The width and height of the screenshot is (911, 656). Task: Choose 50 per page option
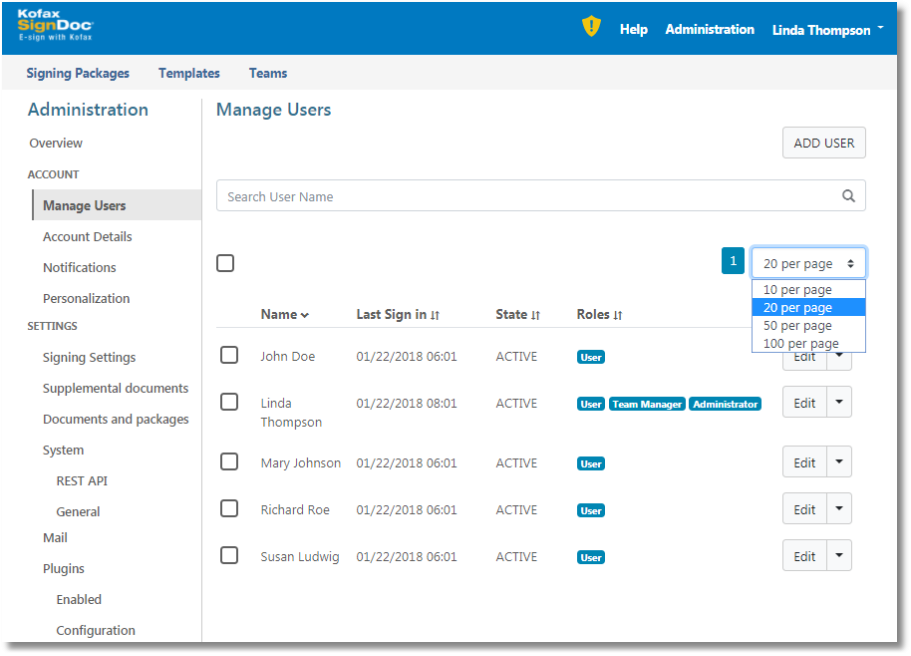coord(797,326)
